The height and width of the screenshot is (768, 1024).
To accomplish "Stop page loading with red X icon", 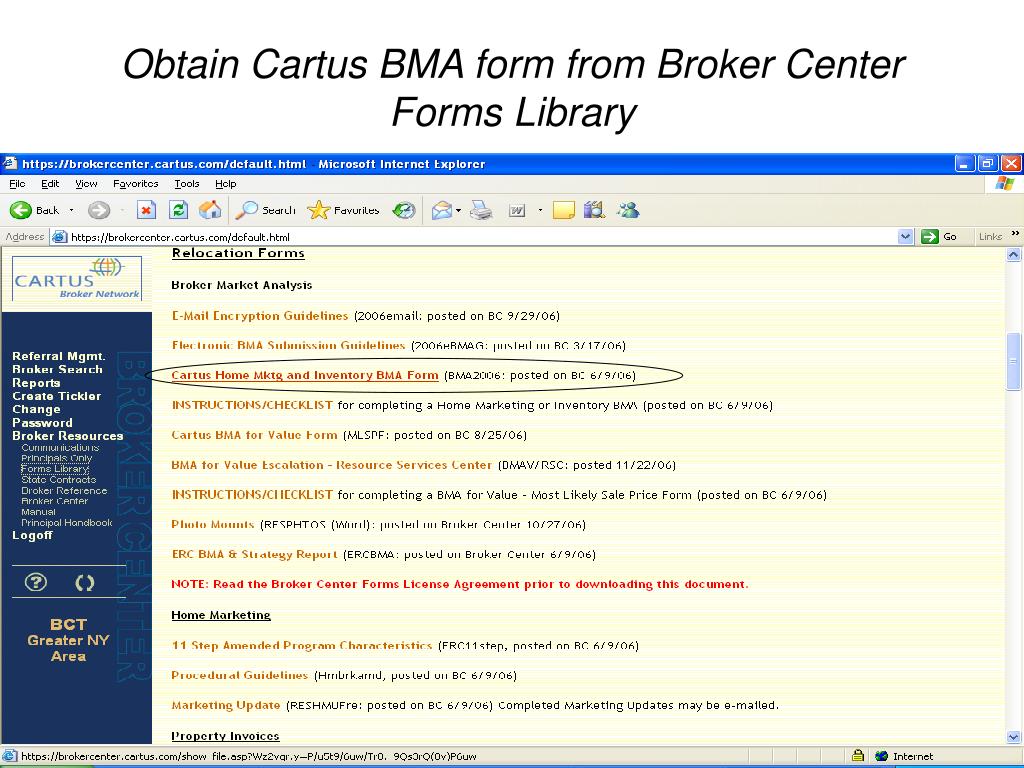I will [146, 210].
